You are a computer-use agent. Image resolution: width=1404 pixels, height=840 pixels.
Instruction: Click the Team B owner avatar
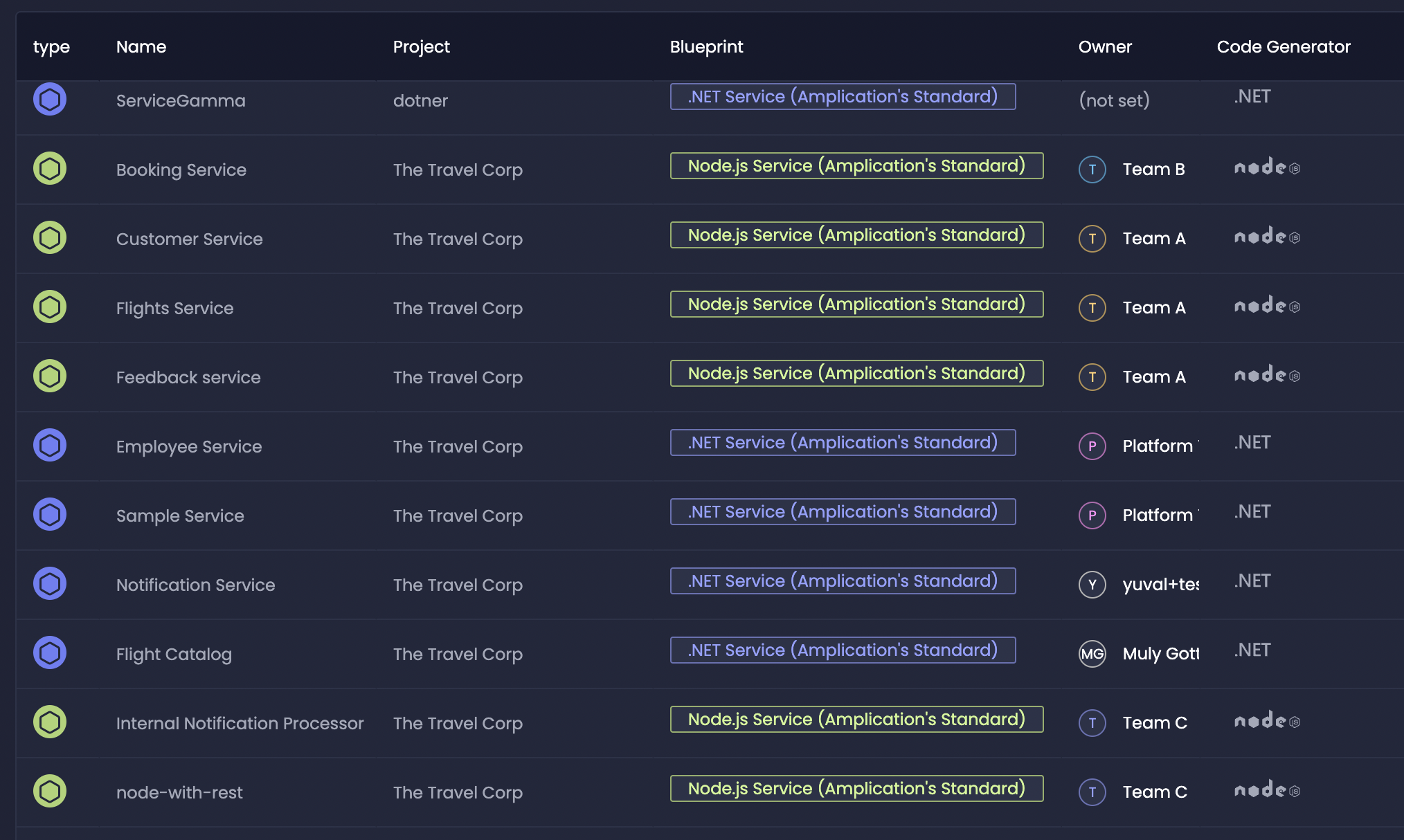(x=1092, y=170)
